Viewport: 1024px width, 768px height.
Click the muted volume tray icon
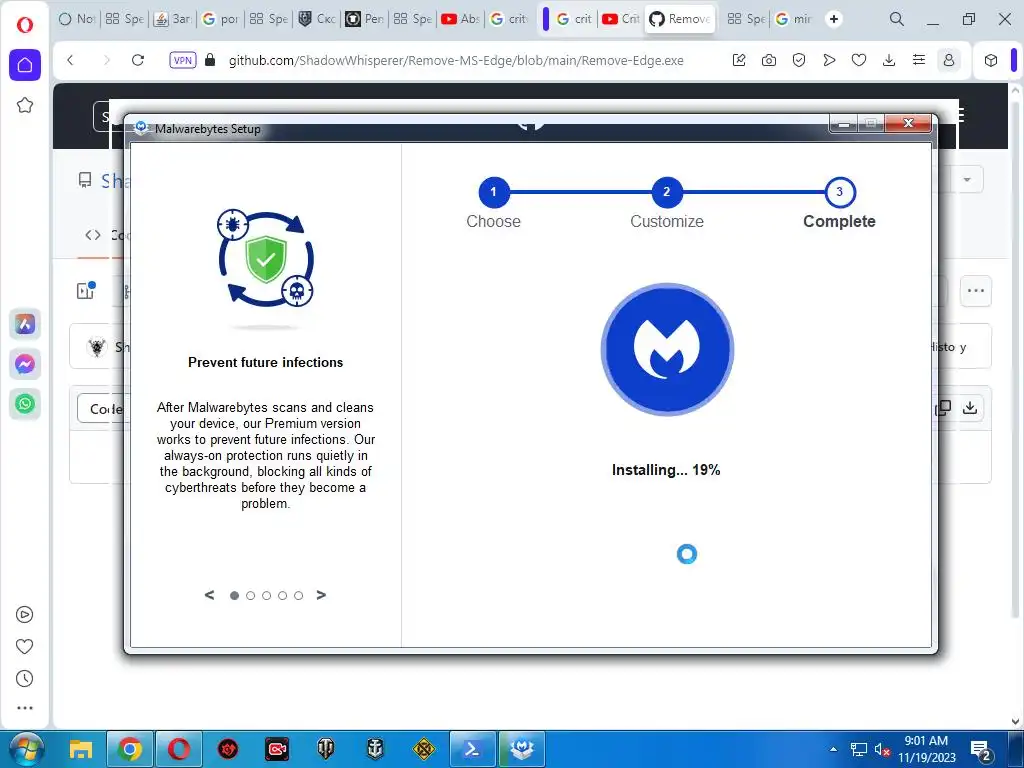point(882,750)
